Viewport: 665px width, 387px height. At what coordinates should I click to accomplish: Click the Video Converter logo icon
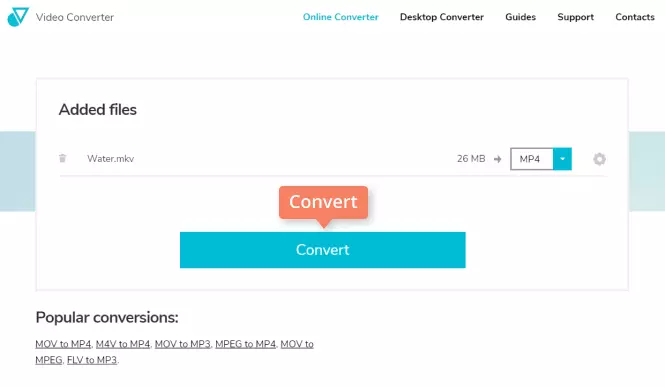(18, 17)
